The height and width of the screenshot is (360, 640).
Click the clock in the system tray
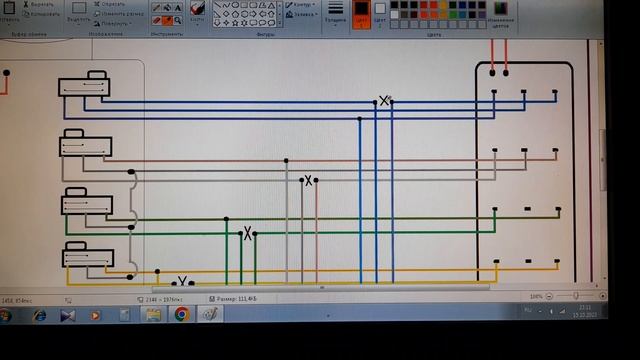[585, 311]
